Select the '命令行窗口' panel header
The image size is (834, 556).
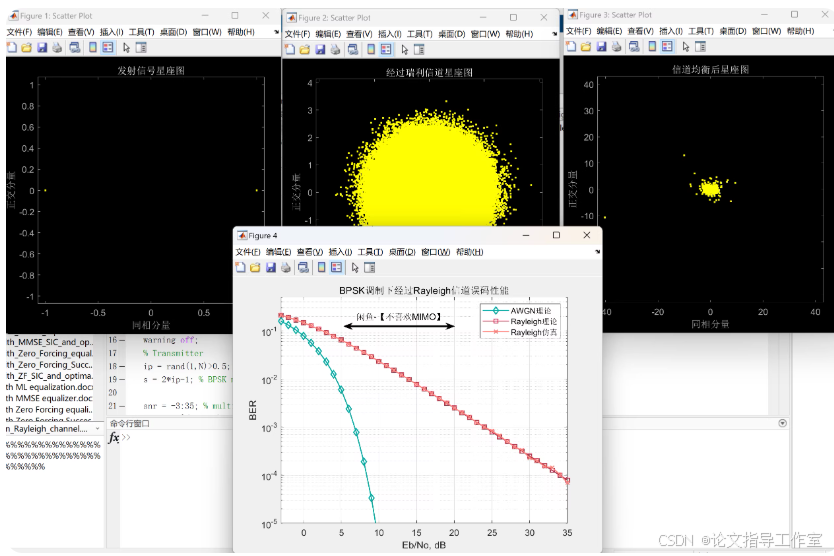(130, 424)
